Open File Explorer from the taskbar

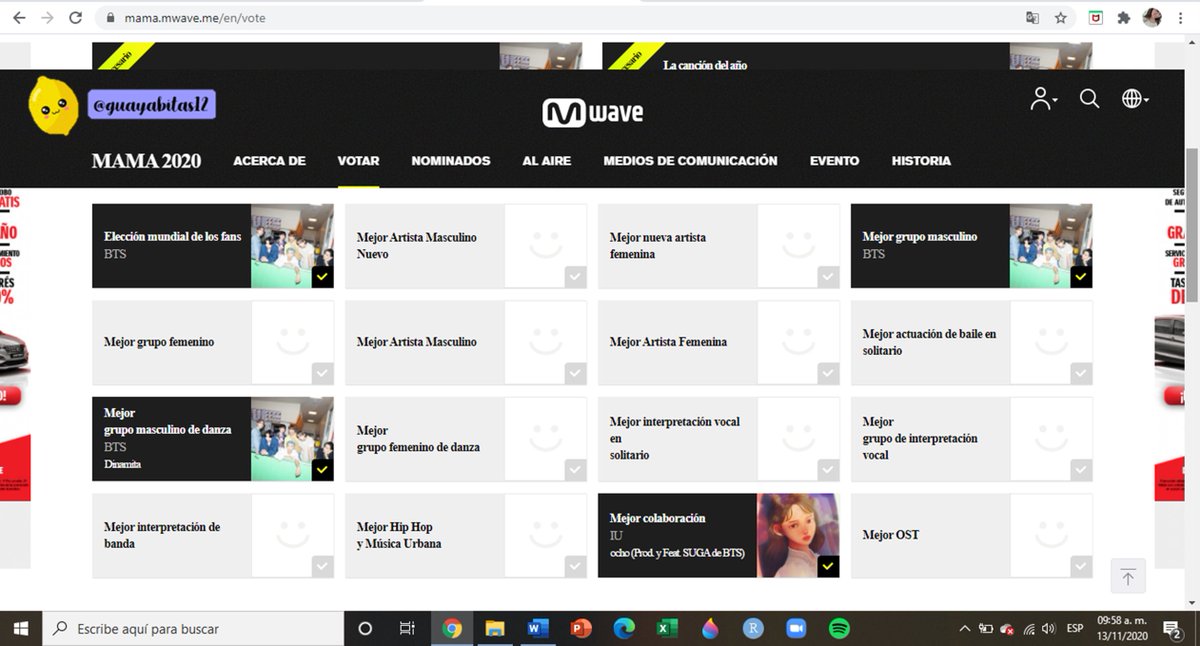click(x=495, y=628)
